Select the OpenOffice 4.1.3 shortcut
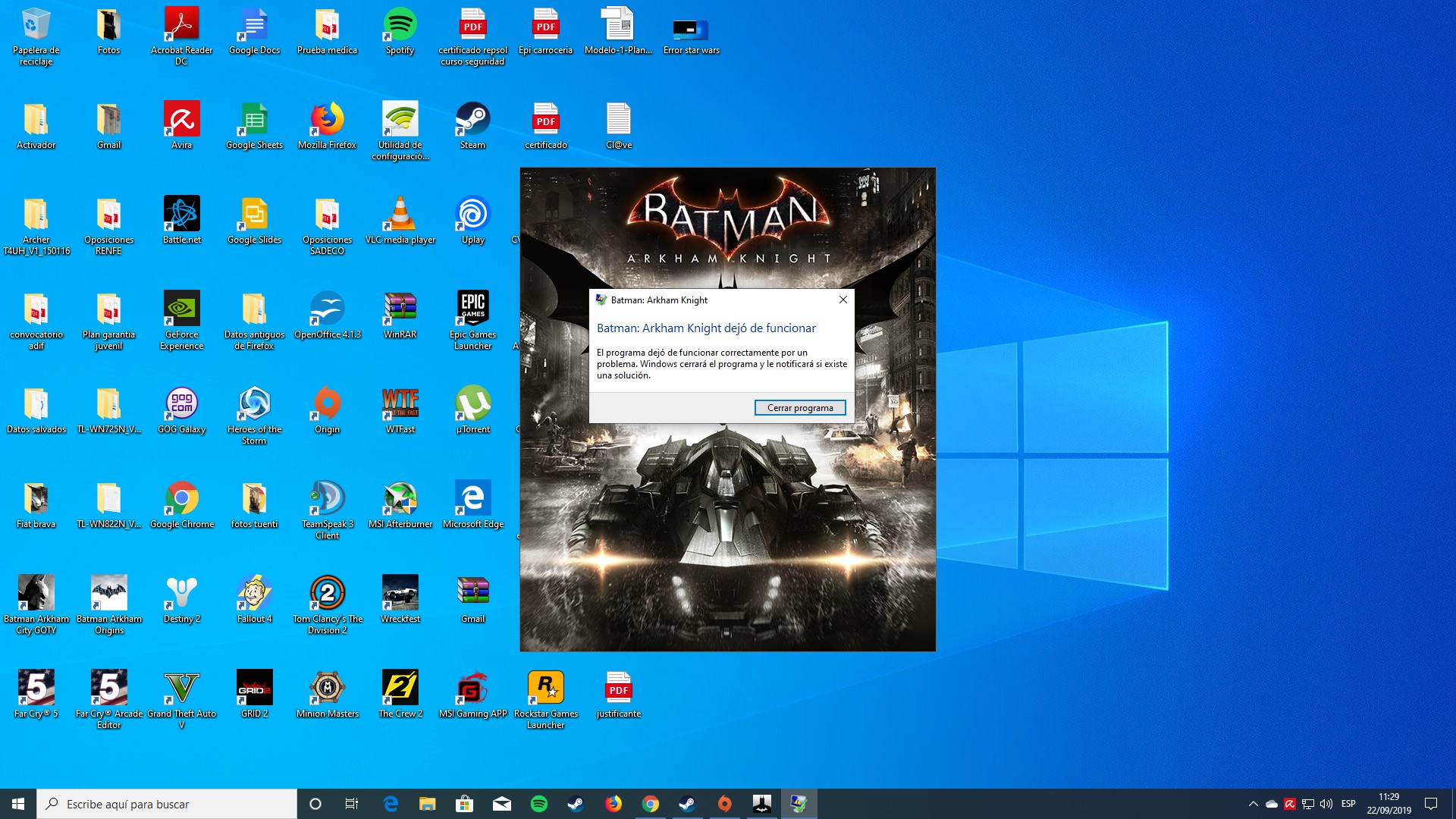Image resolution: width=1456 pixels, height=819 pixels. 327,315
